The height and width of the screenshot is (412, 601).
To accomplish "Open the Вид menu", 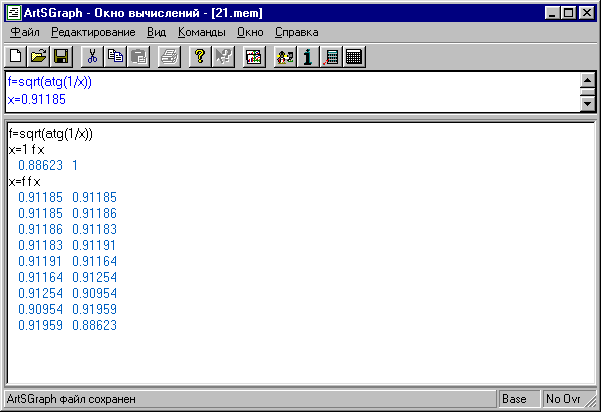I will point(156,33).
